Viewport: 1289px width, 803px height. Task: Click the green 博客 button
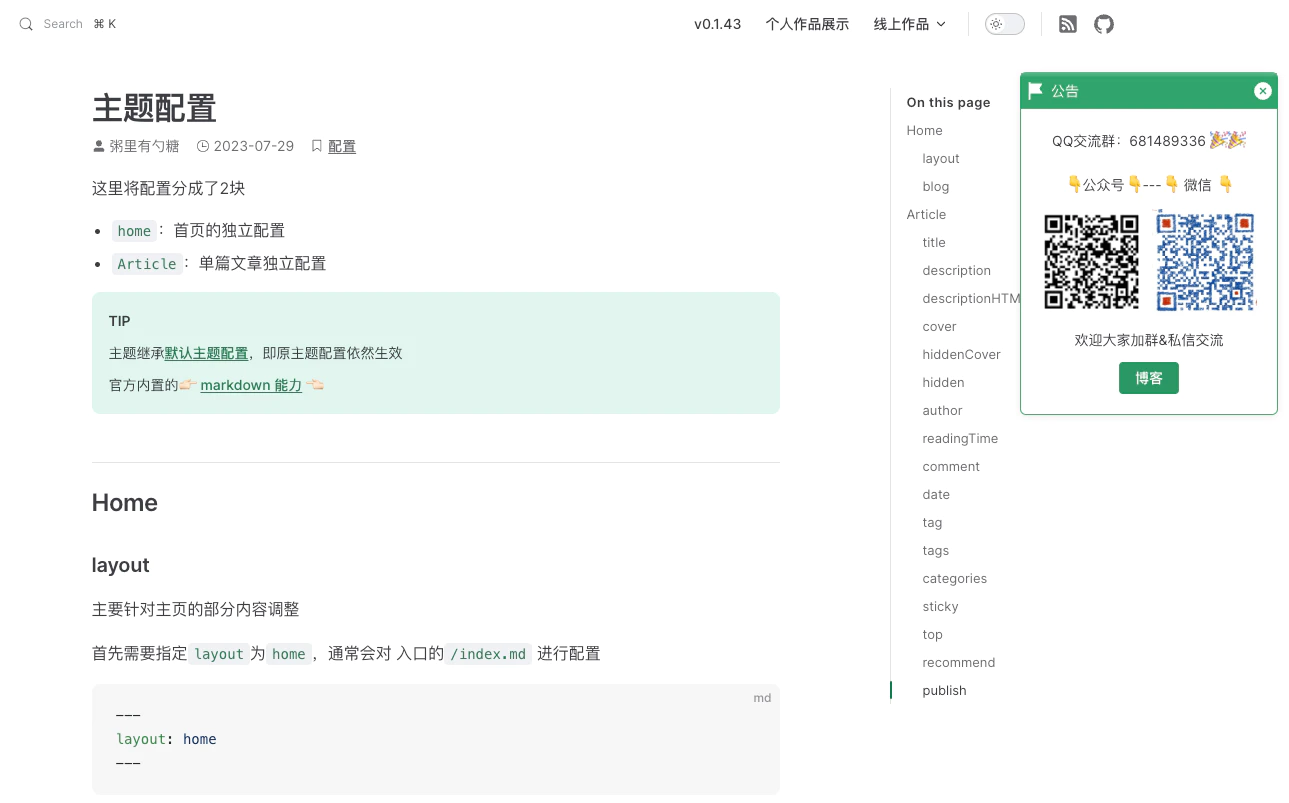(x=1148, y=378)
